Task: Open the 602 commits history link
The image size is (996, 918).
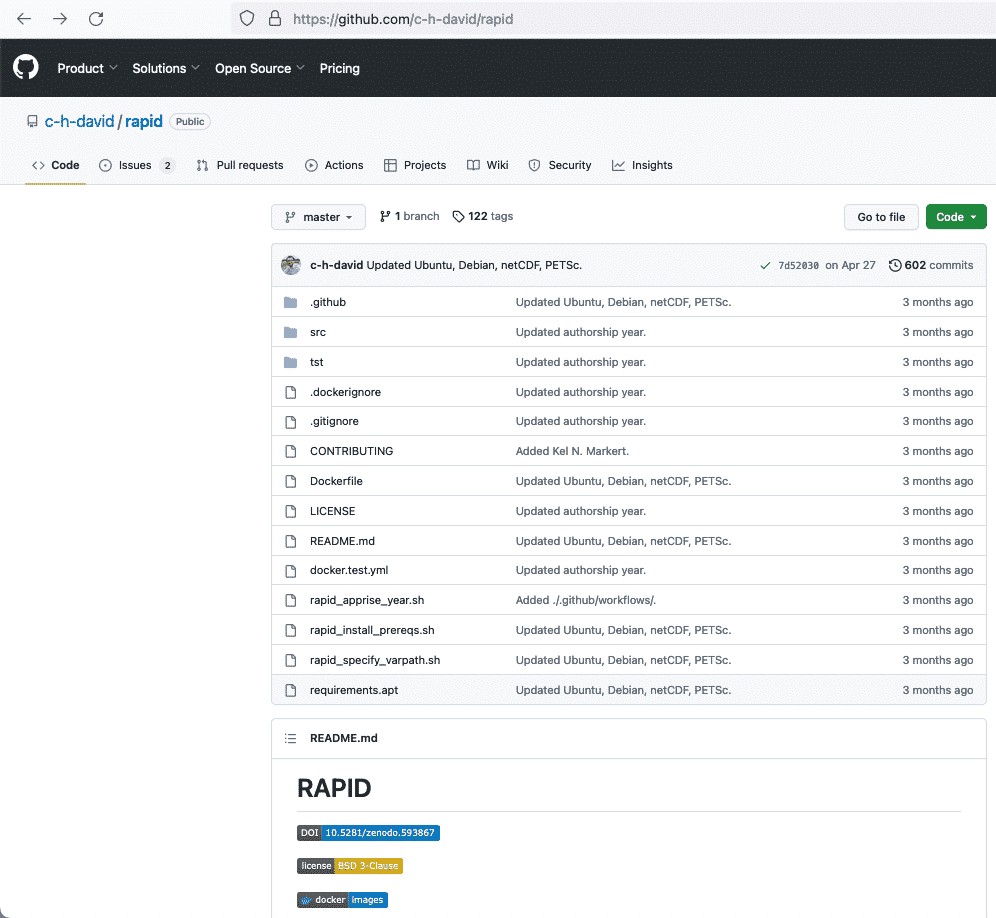Action: pyautogui.click(x=931, y=265)
